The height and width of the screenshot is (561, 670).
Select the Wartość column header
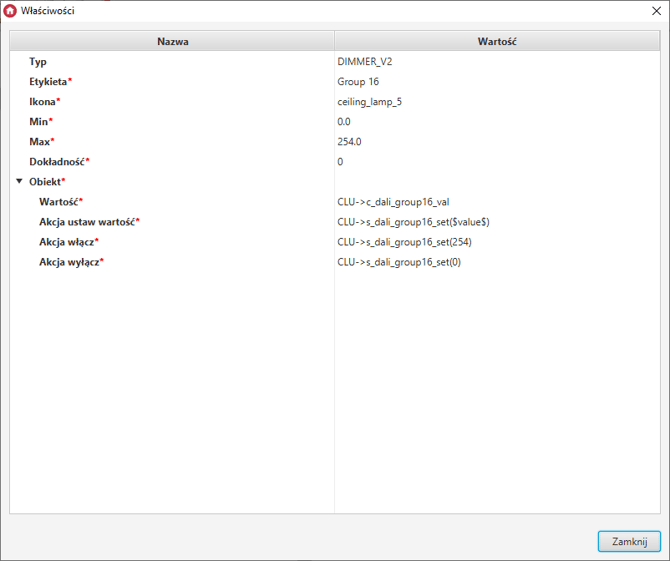coord(497,42)
